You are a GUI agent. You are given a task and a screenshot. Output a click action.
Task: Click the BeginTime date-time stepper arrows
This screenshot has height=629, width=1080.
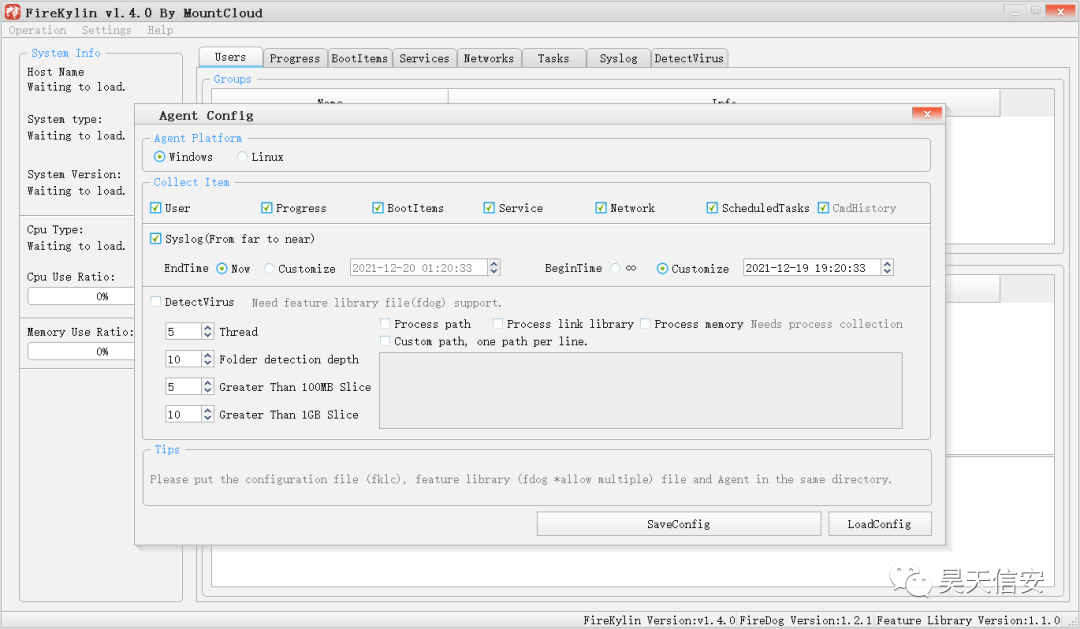tap(887, 268)
